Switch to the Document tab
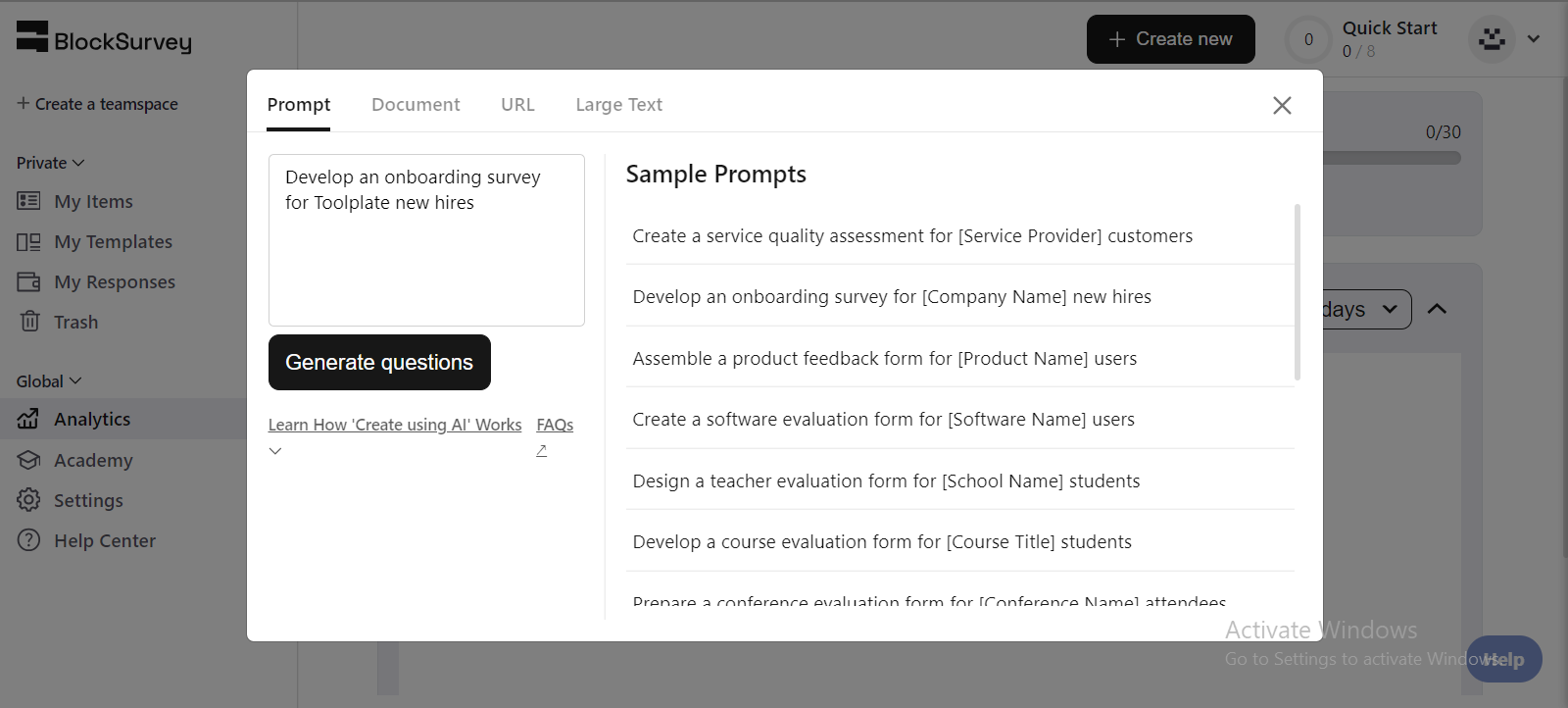Viewport: 1568px width, 708px height. [x=416, y=104]
